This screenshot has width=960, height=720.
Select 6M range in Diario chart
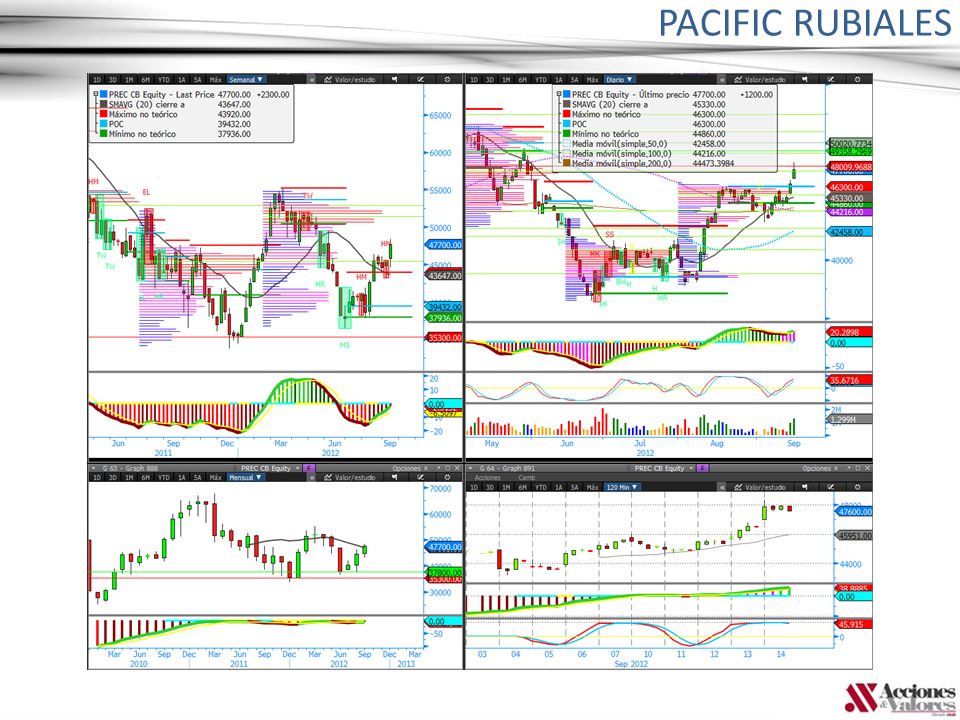[522, 80]
